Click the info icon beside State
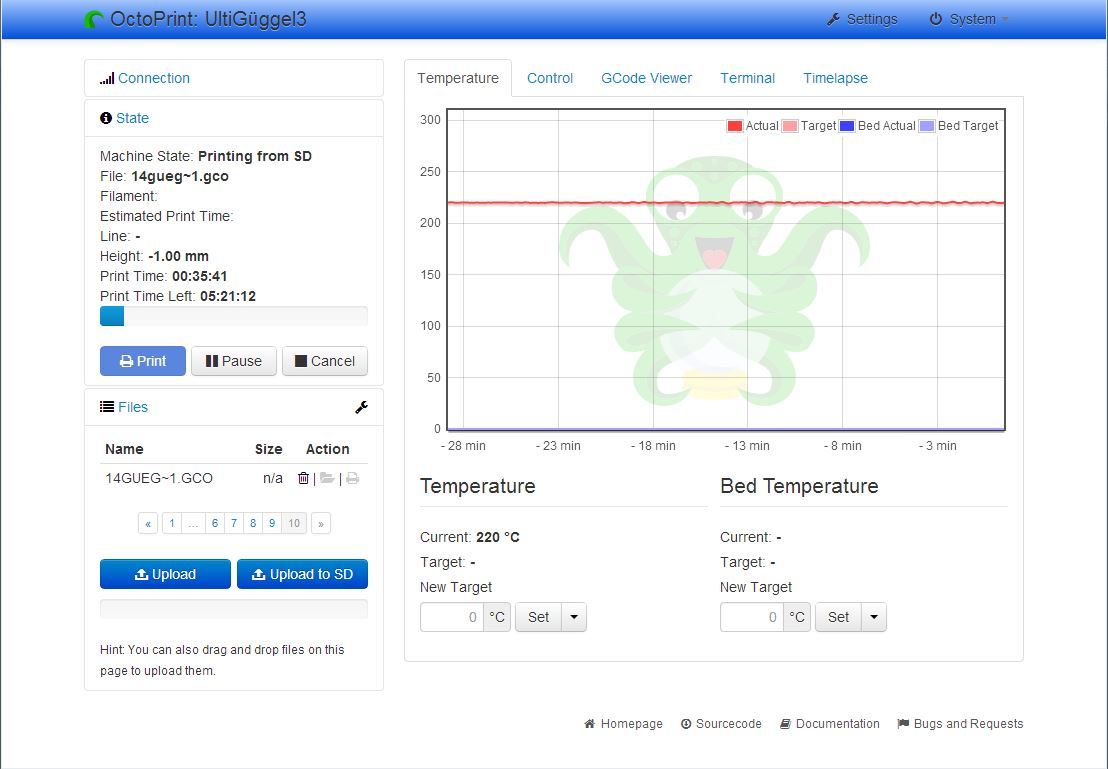The image size is (1108, 769). 106,118
